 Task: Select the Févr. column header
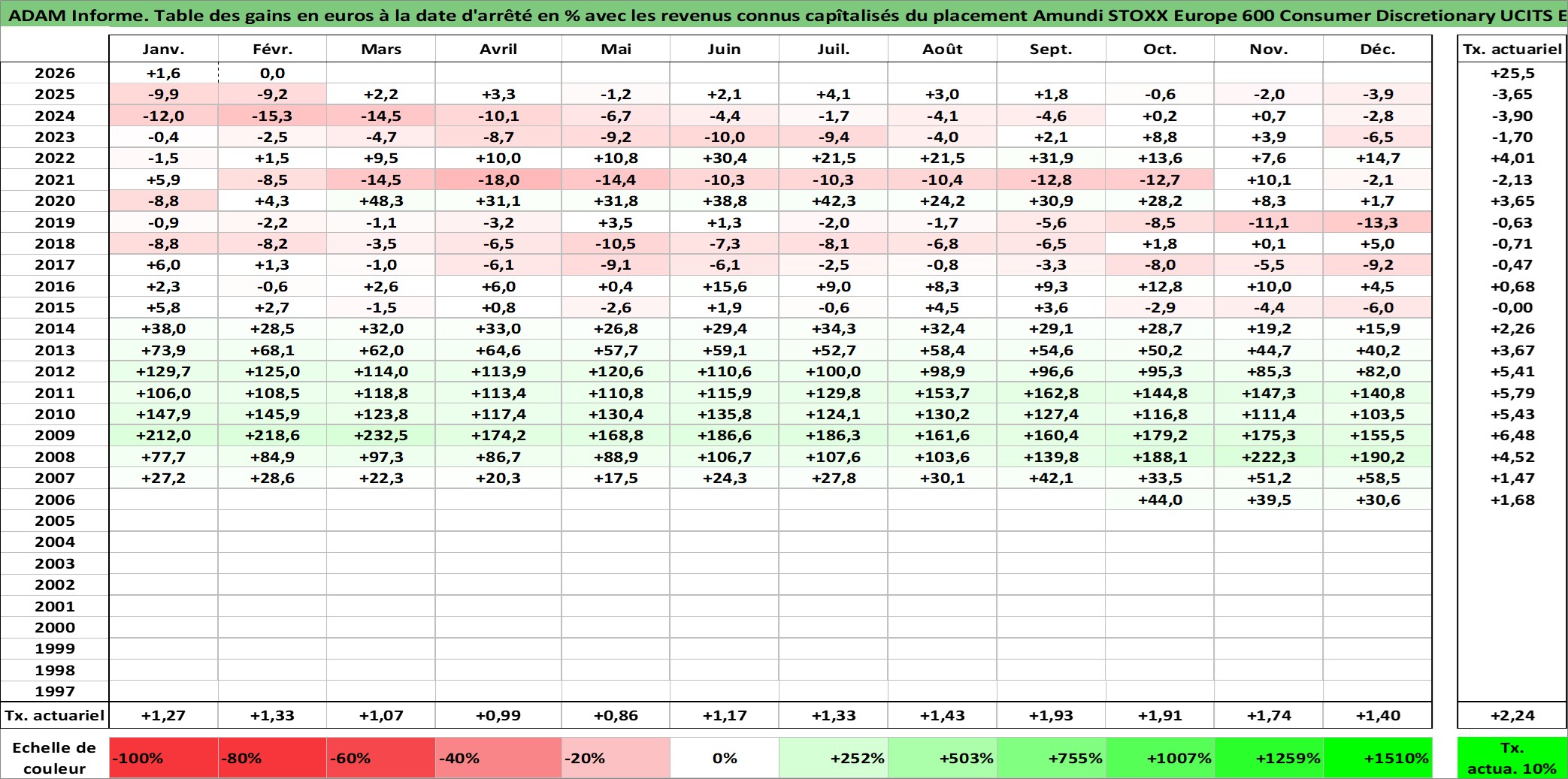pos(272,49)
